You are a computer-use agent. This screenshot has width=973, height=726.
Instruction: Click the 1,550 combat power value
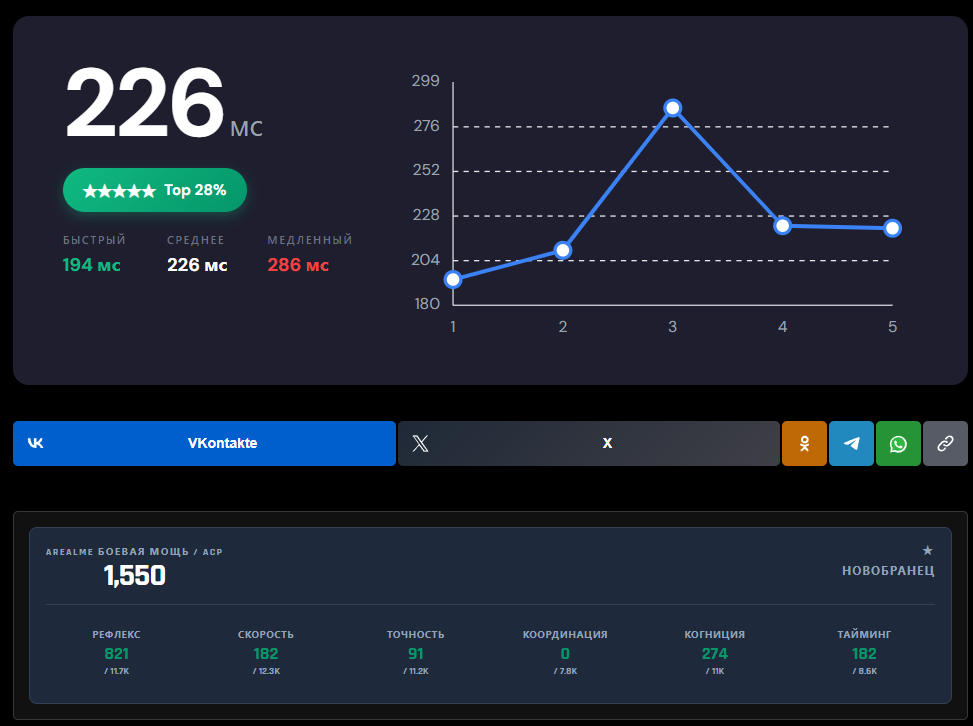pos(135,575)
